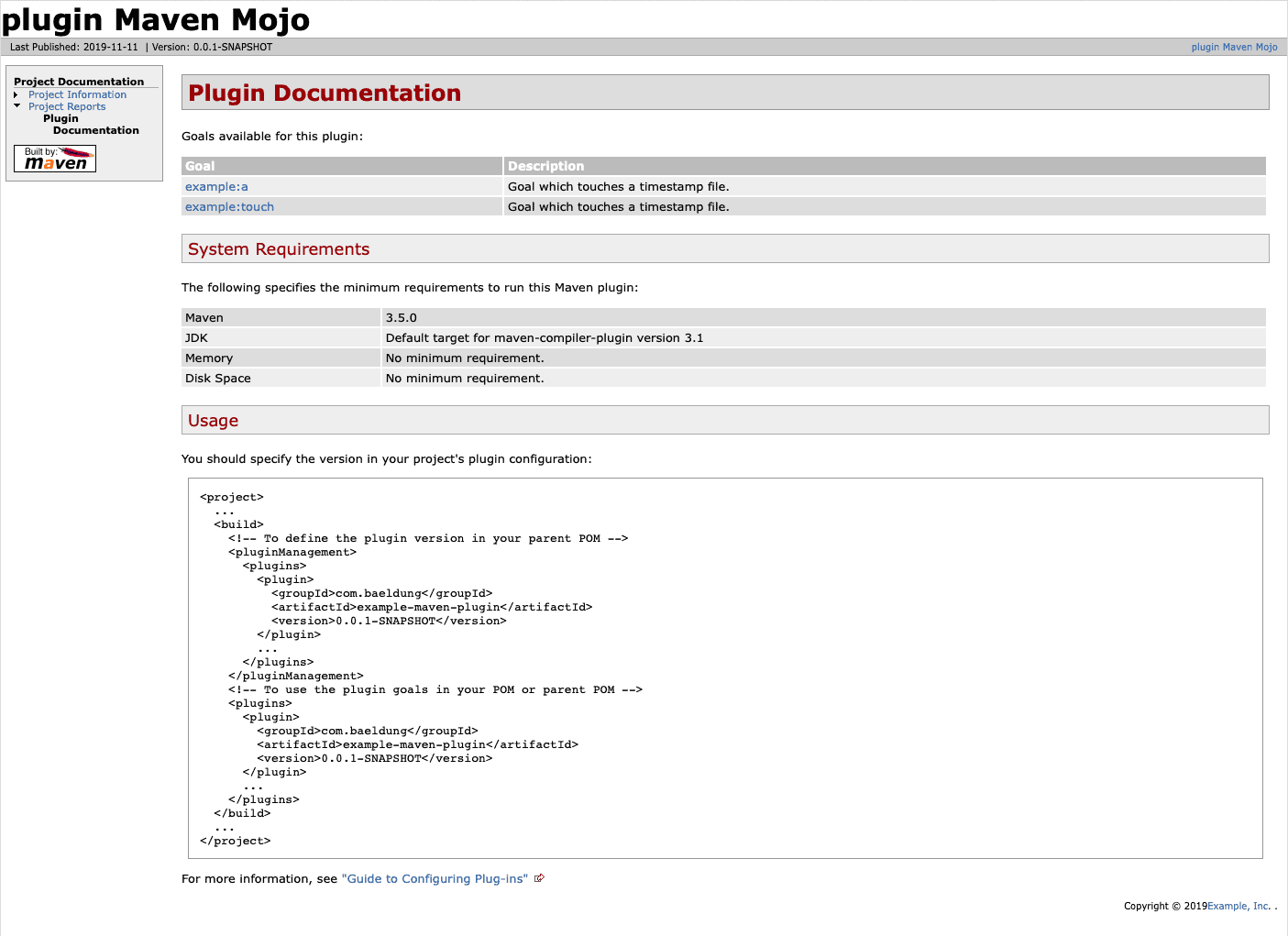Screen dimensions: 1288x936
Task: Click the Usage section heading
Action: [x=213, y=420]
